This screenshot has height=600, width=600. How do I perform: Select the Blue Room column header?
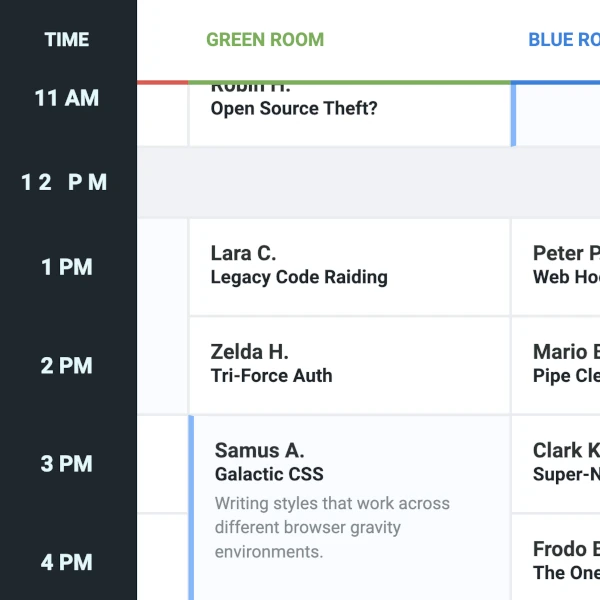coord(564,40)
